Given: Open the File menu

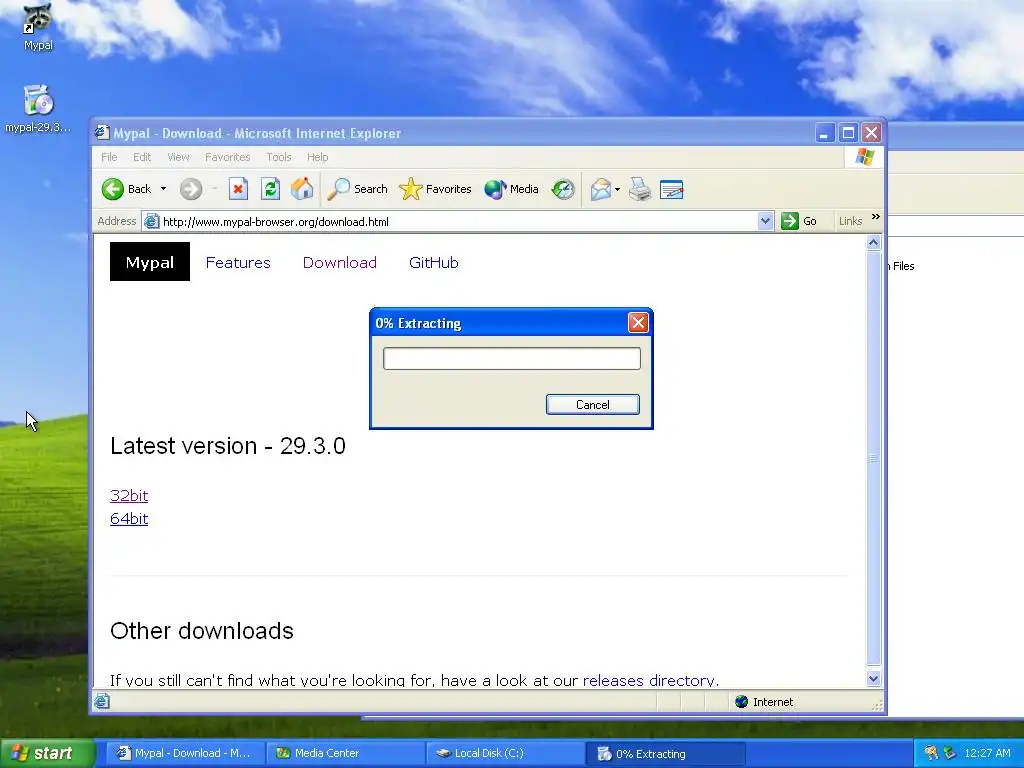Looking at the screenshot, I should pyautogui.click(x=109, y=157).
